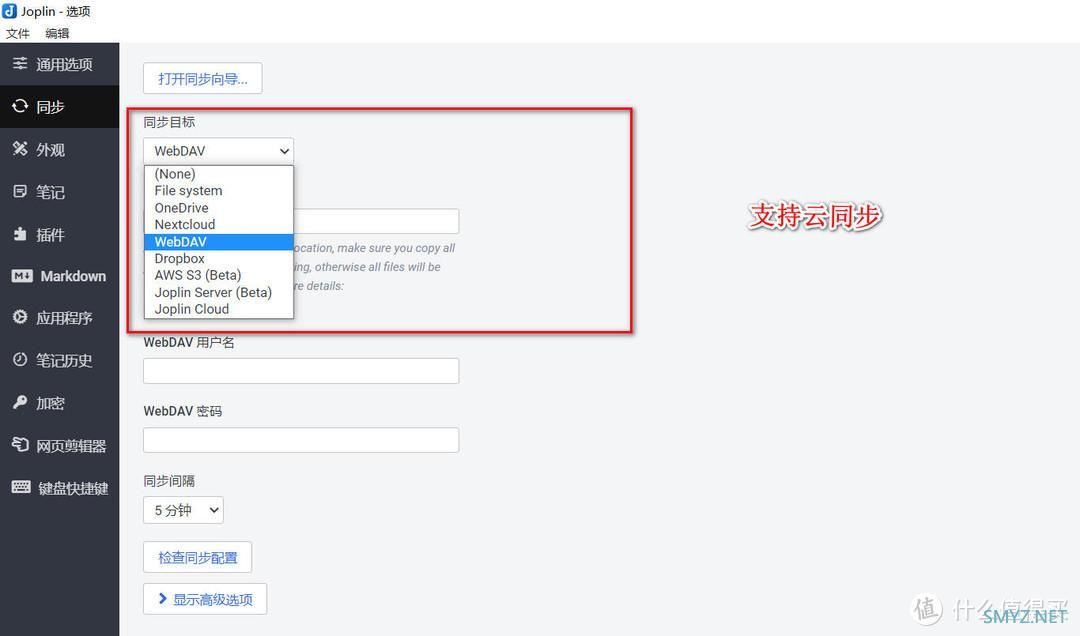Image resolution: width=1080 pixels, height=636 pixels.
Task: Choose Dropbox as sync target
Action: coord(219,258)
